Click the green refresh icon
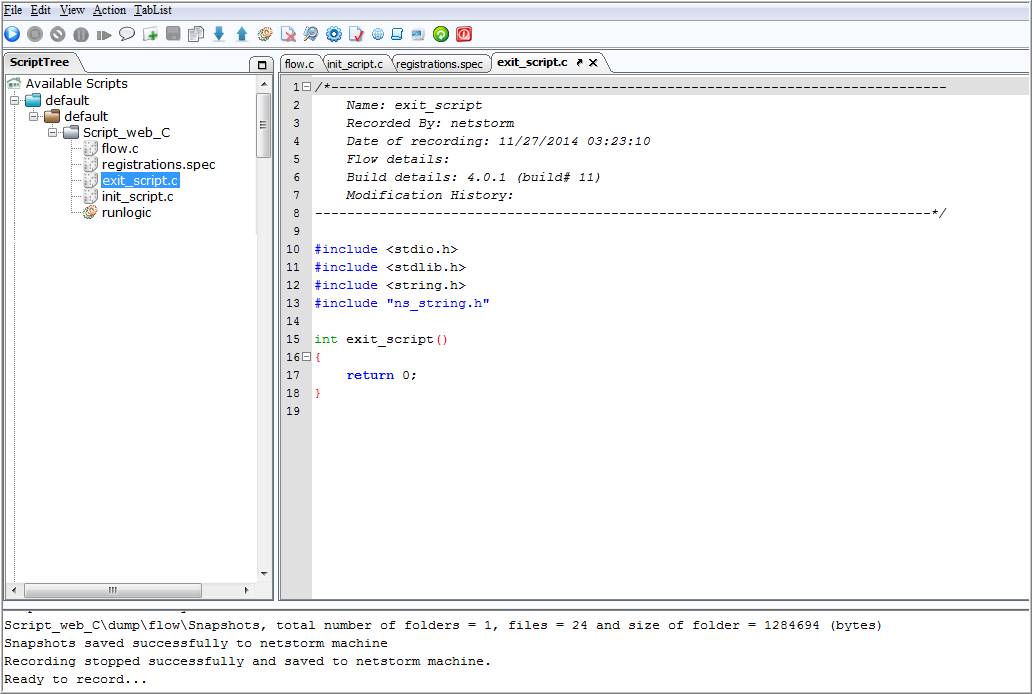The image size is (1032, 694). coord(441,34)
